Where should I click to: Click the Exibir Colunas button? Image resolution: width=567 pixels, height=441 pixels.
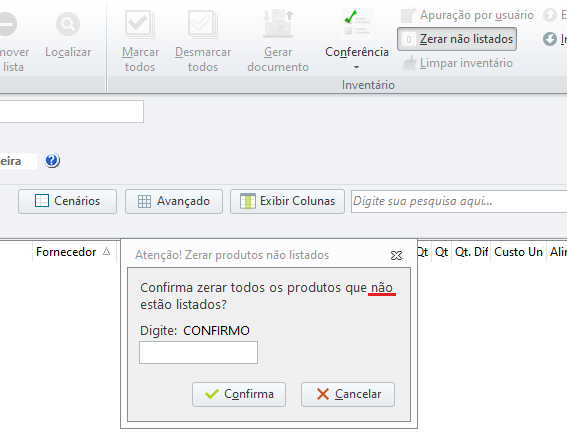(x=287, y=201)
